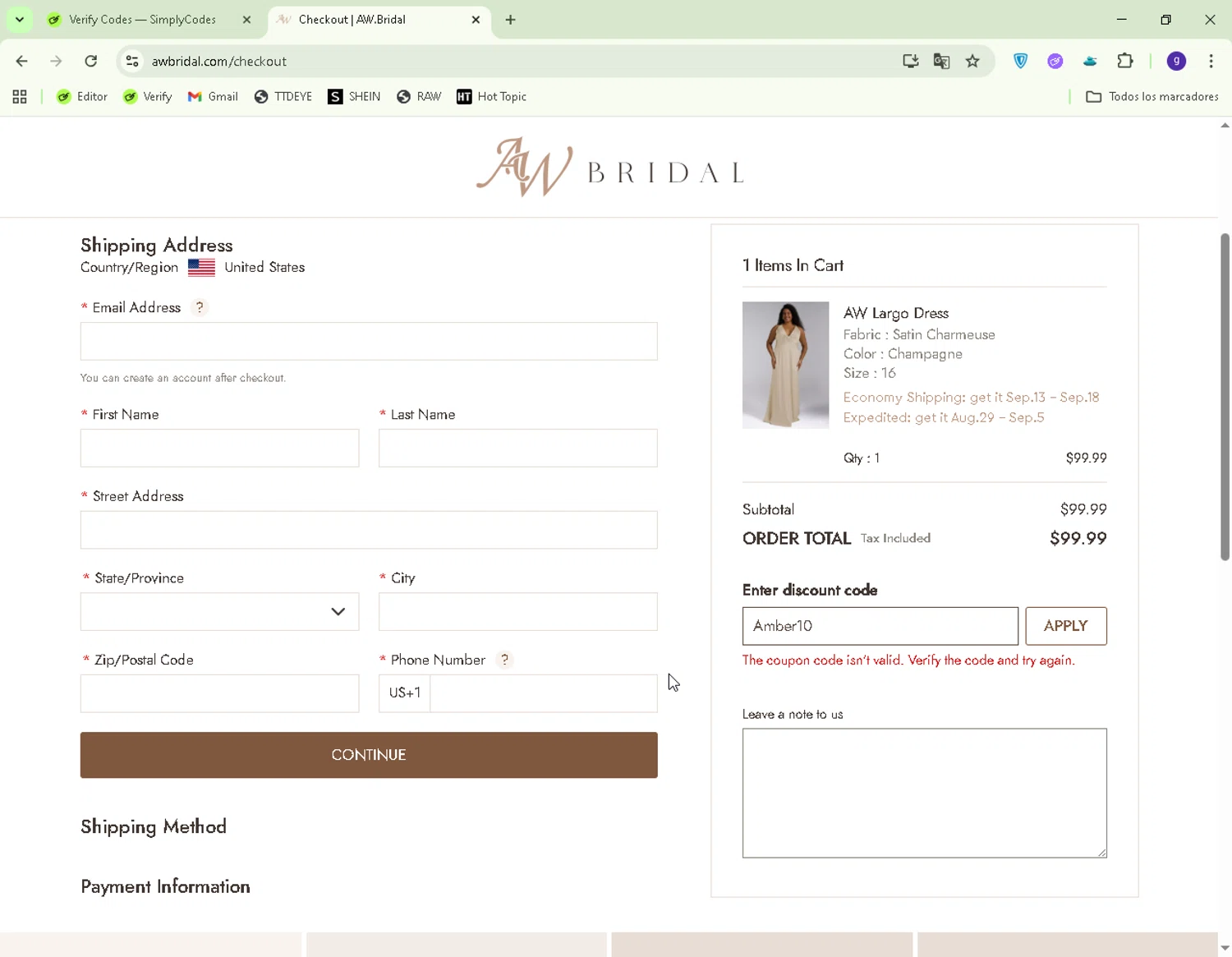Click the blue hat extension icon

(1090, 61)
